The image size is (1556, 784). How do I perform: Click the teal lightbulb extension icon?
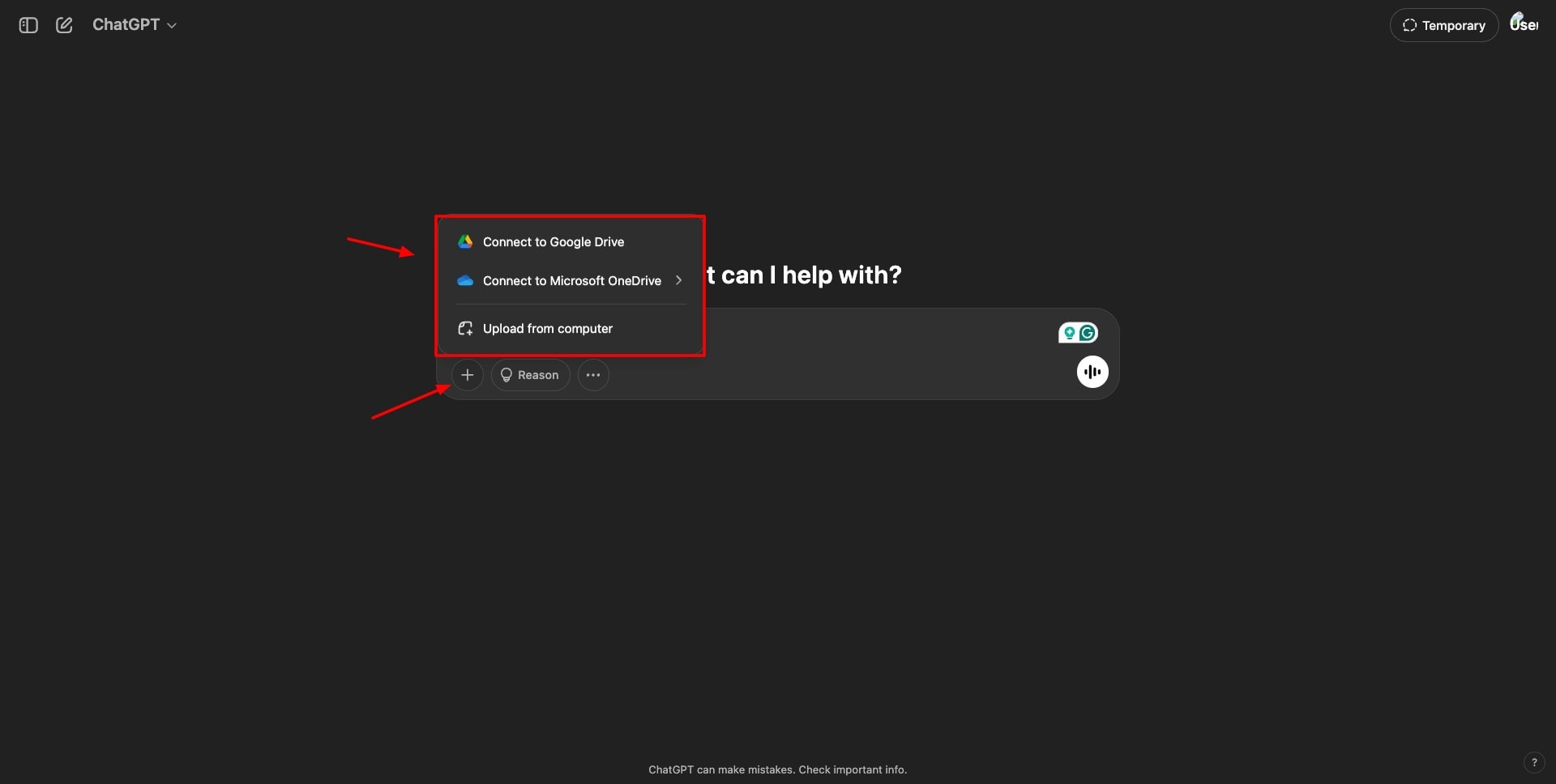point(1069,333)
